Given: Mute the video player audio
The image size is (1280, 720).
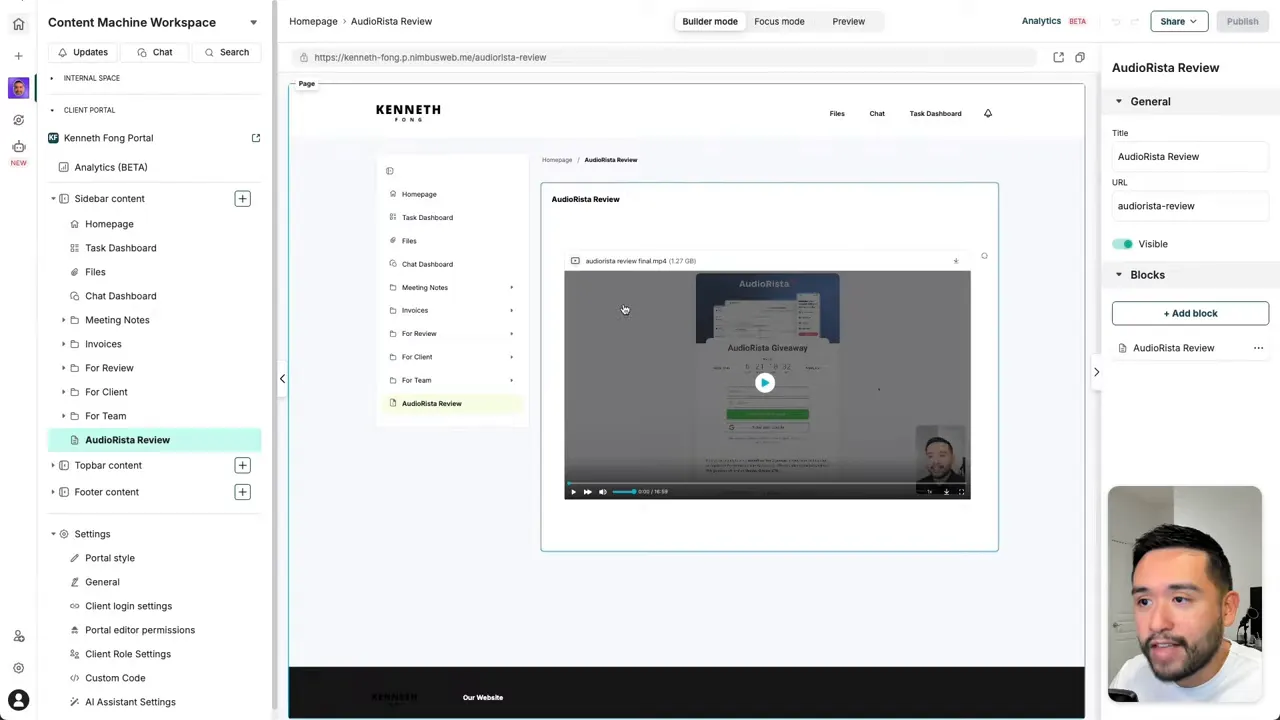Looking at the screenshot, I should coord(602,491).
